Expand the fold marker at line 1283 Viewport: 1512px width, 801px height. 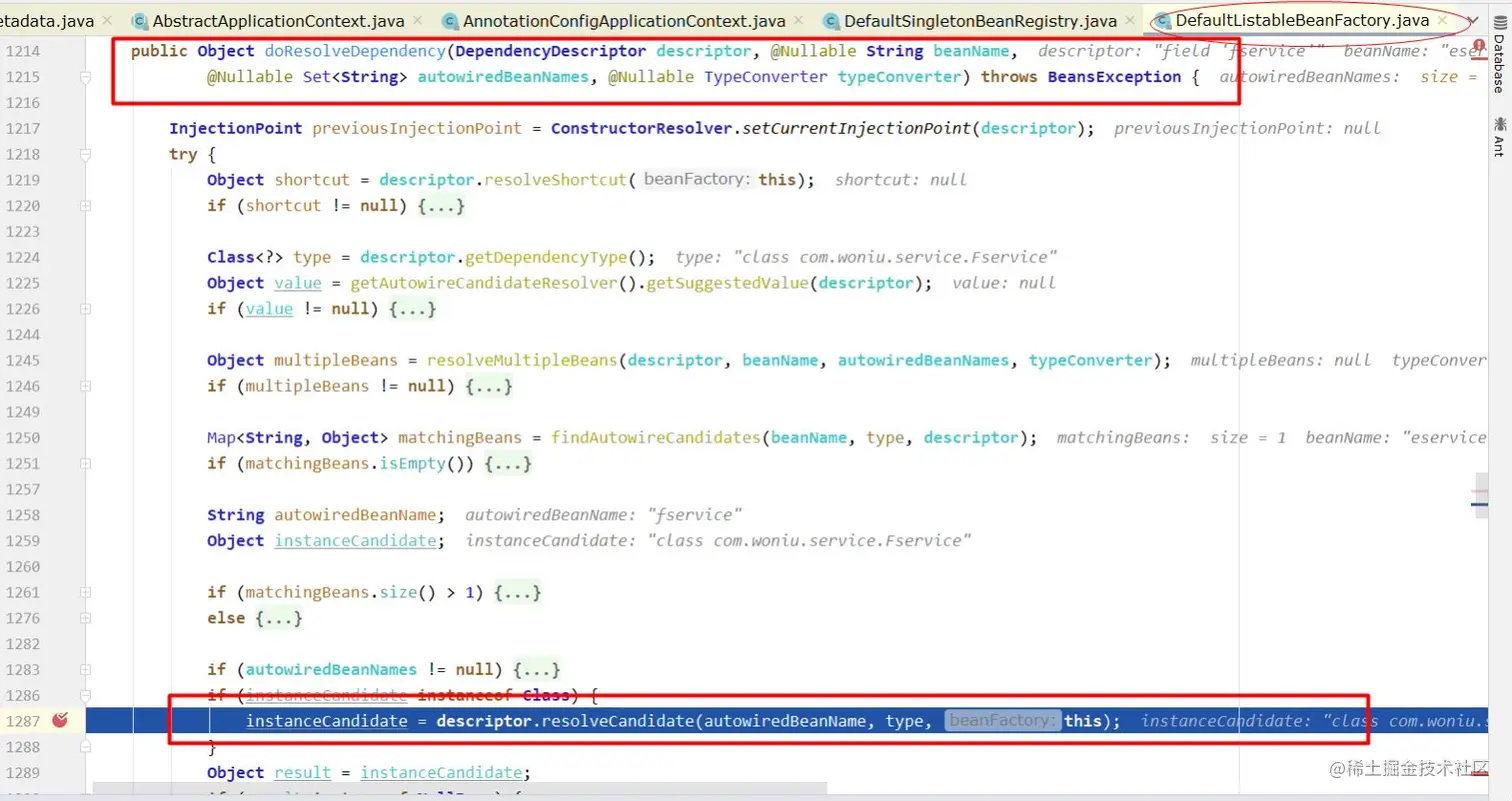tap(86, 670)
